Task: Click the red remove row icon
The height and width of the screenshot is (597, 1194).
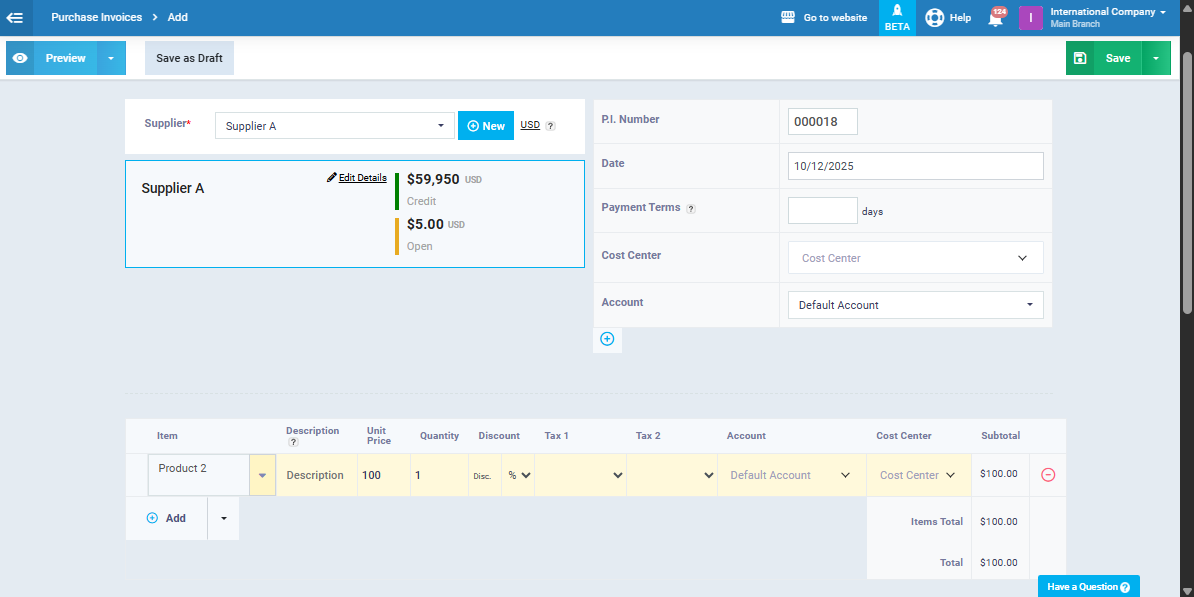Action: [x=1048, y=475]
